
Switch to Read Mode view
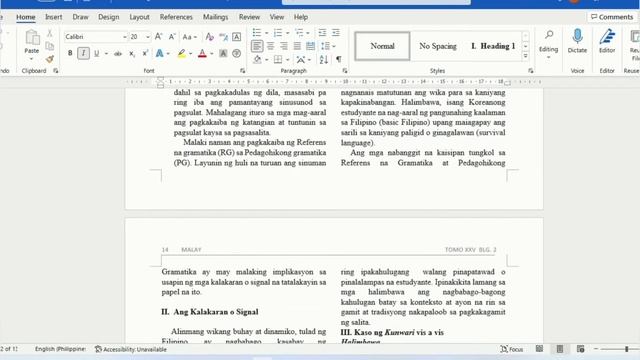click(540, 349)
